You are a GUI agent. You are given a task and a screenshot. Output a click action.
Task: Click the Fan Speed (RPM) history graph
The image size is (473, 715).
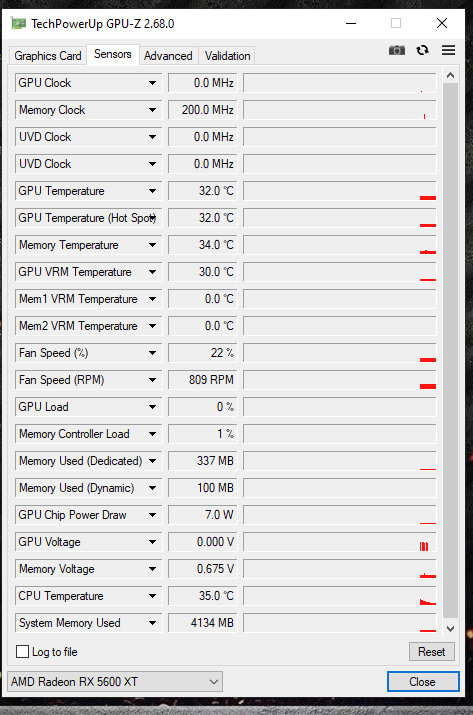click(340, 380)
